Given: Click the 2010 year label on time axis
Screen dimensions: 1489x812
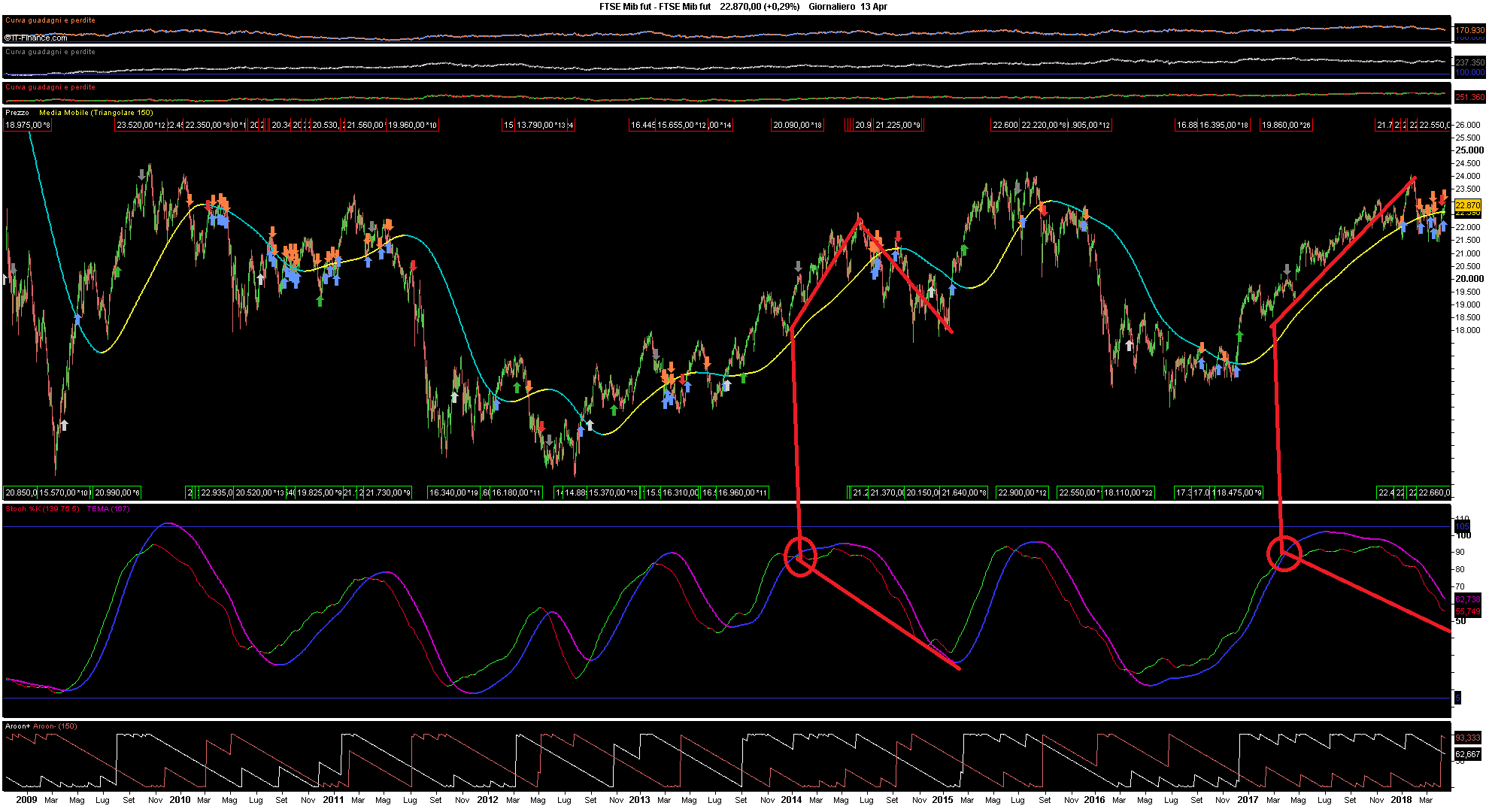Looking at the screenshot, I should pyautogui.click(x=180, y=800).
